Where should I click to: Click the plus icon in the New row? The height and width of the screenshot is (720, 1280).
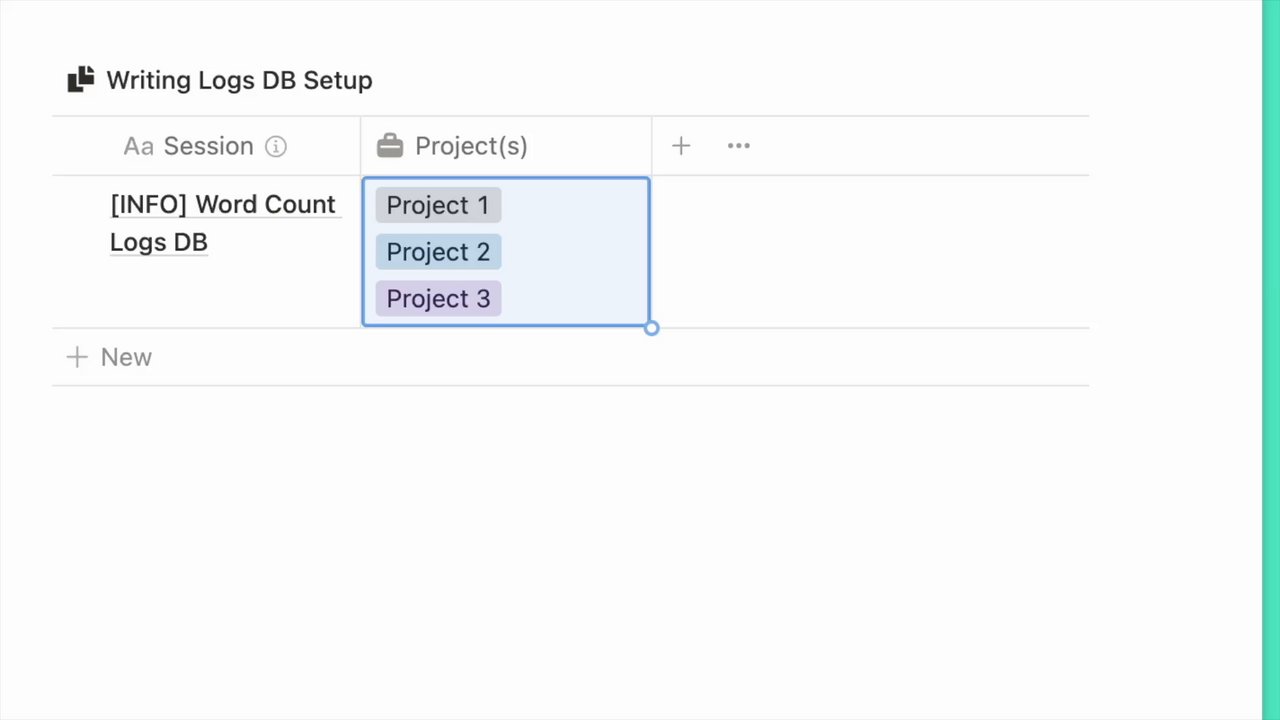click(77, 357)
